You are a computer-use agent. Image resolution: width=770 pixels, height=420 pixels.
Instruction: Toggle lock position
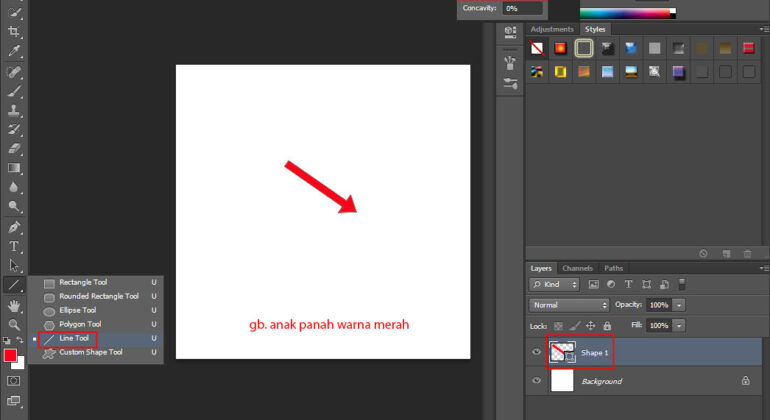click(591, 326)
